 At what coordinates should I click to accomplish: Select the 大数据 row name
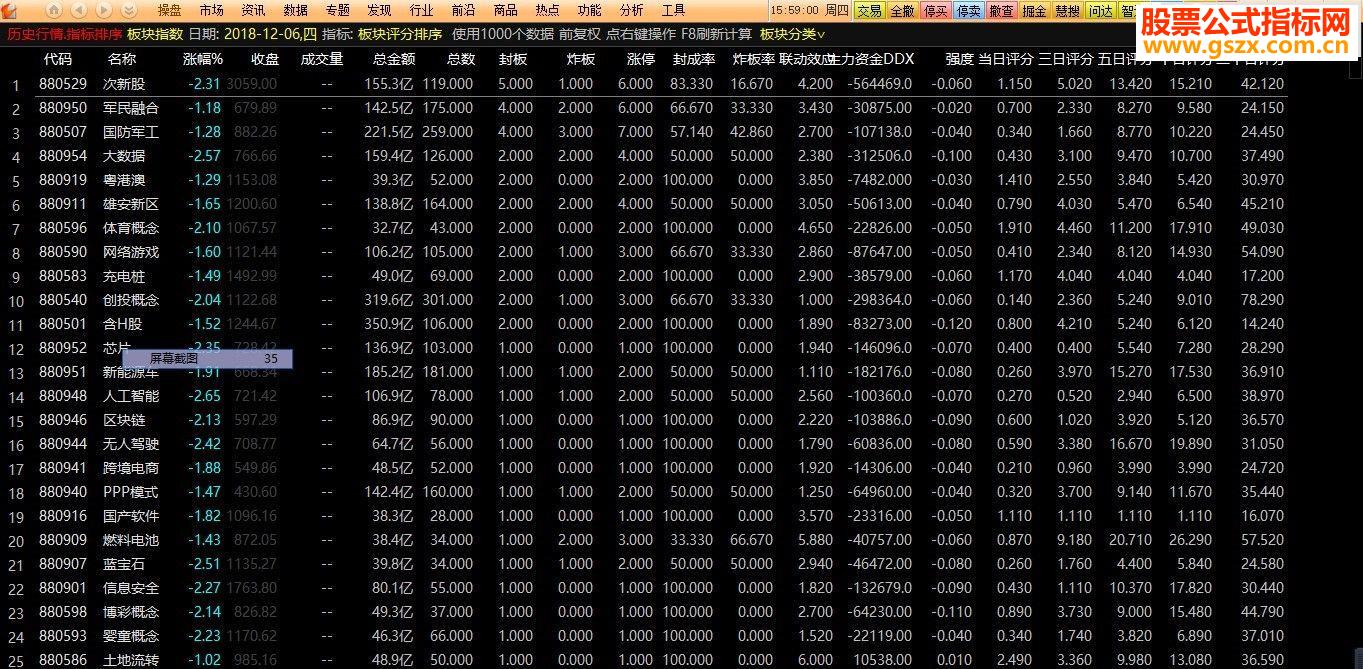pyautogui.click(x=124, y=156)
